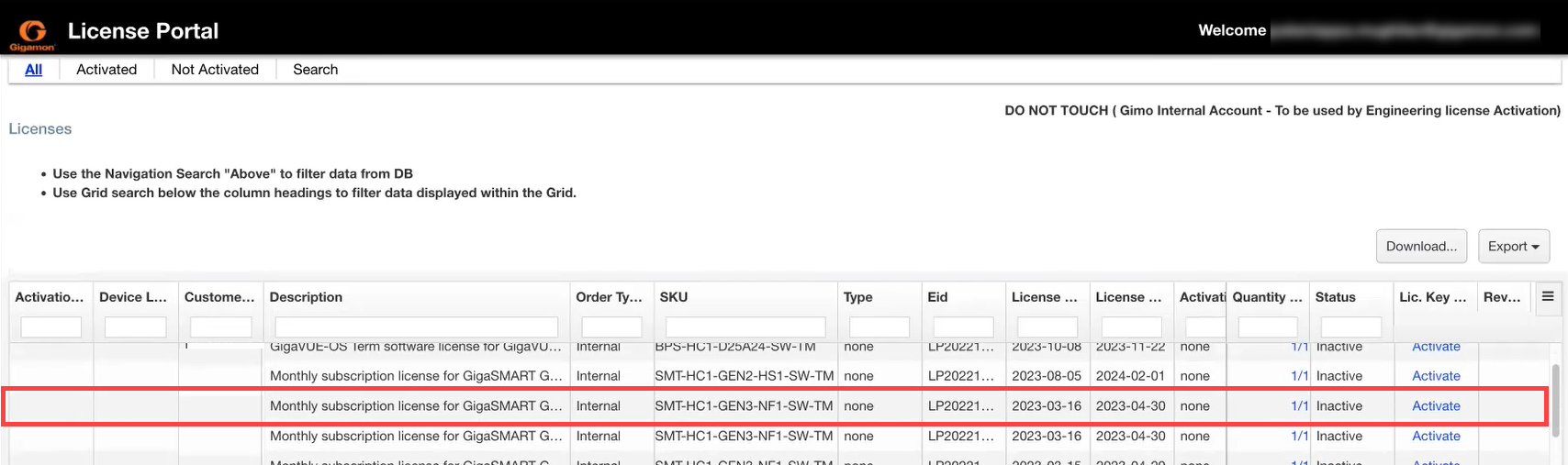1568x465 pixels.
Task: Click the Type column filter field
Action: pos(879,327)
